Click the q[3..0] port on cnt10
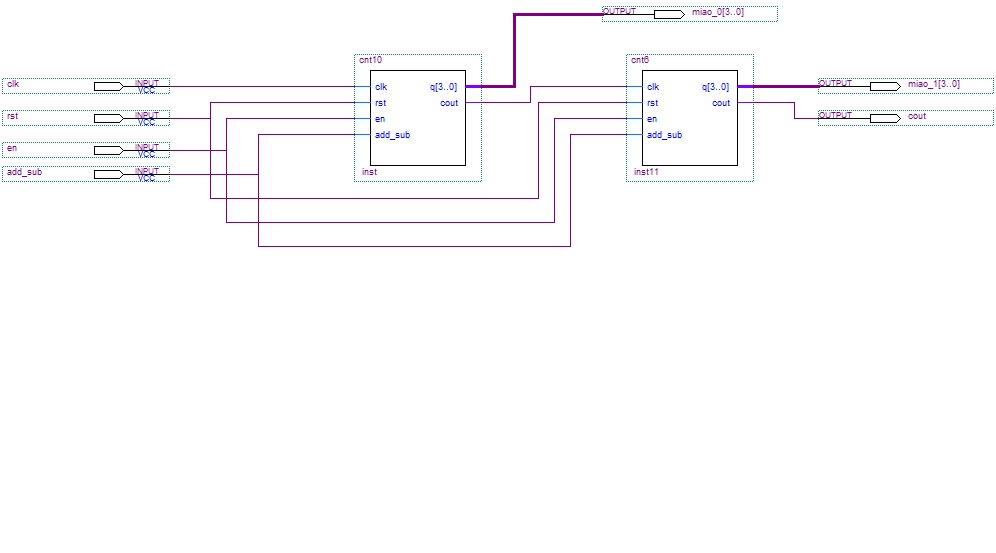Viewport: 996px width, 553px height. tap(443, 87)
